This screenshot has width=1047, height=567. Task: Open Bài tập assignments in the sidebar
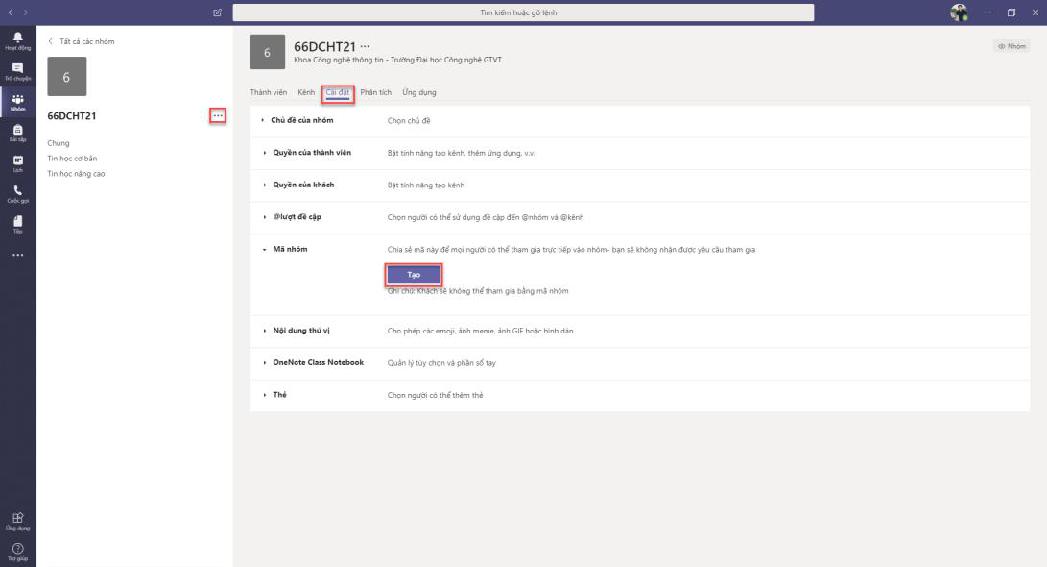17,132
